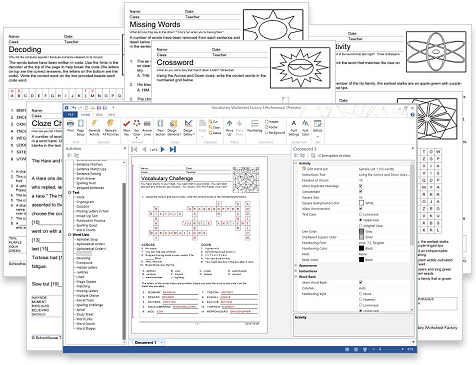Select the Lowercase Text Case radio button
This screenshot has width=476, height=365.
click(x=361, y=214)
